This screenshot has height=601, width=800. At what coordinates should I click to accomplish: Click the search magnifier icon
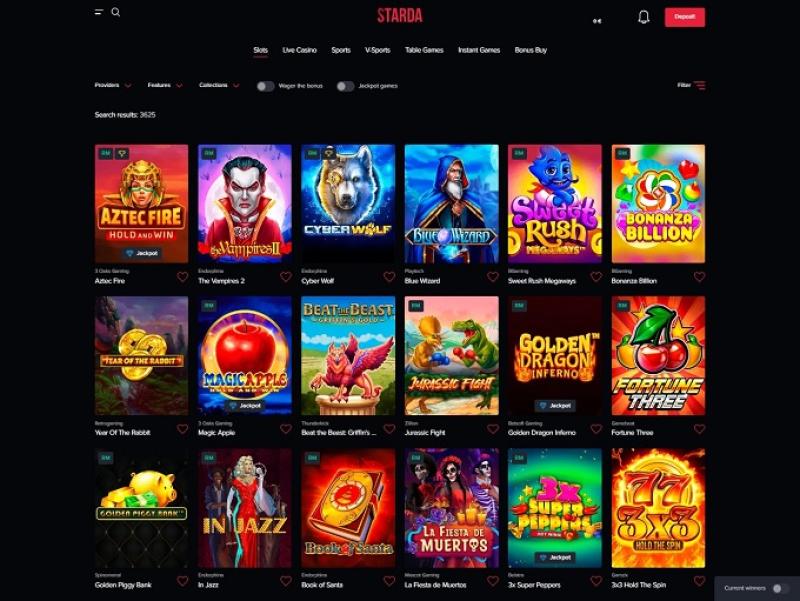pos(116,12)
